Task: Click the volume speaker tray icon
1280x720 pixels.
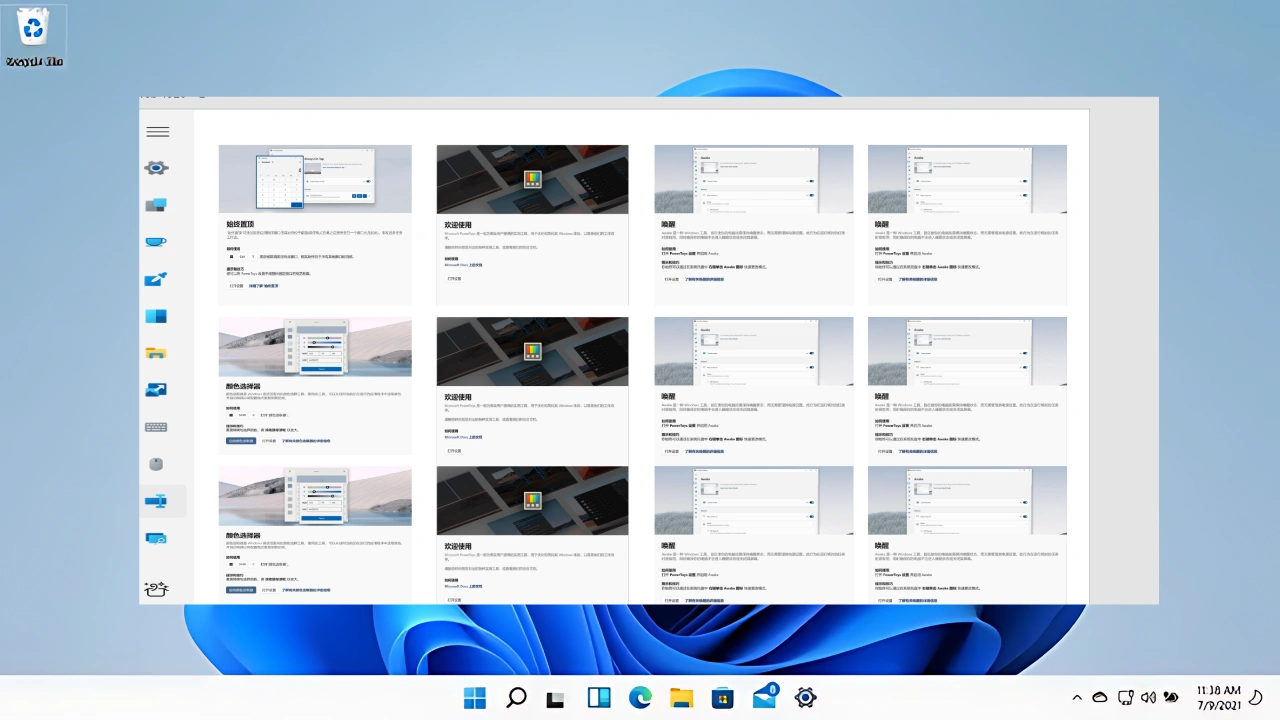Action: click(x=1148, y=697)
